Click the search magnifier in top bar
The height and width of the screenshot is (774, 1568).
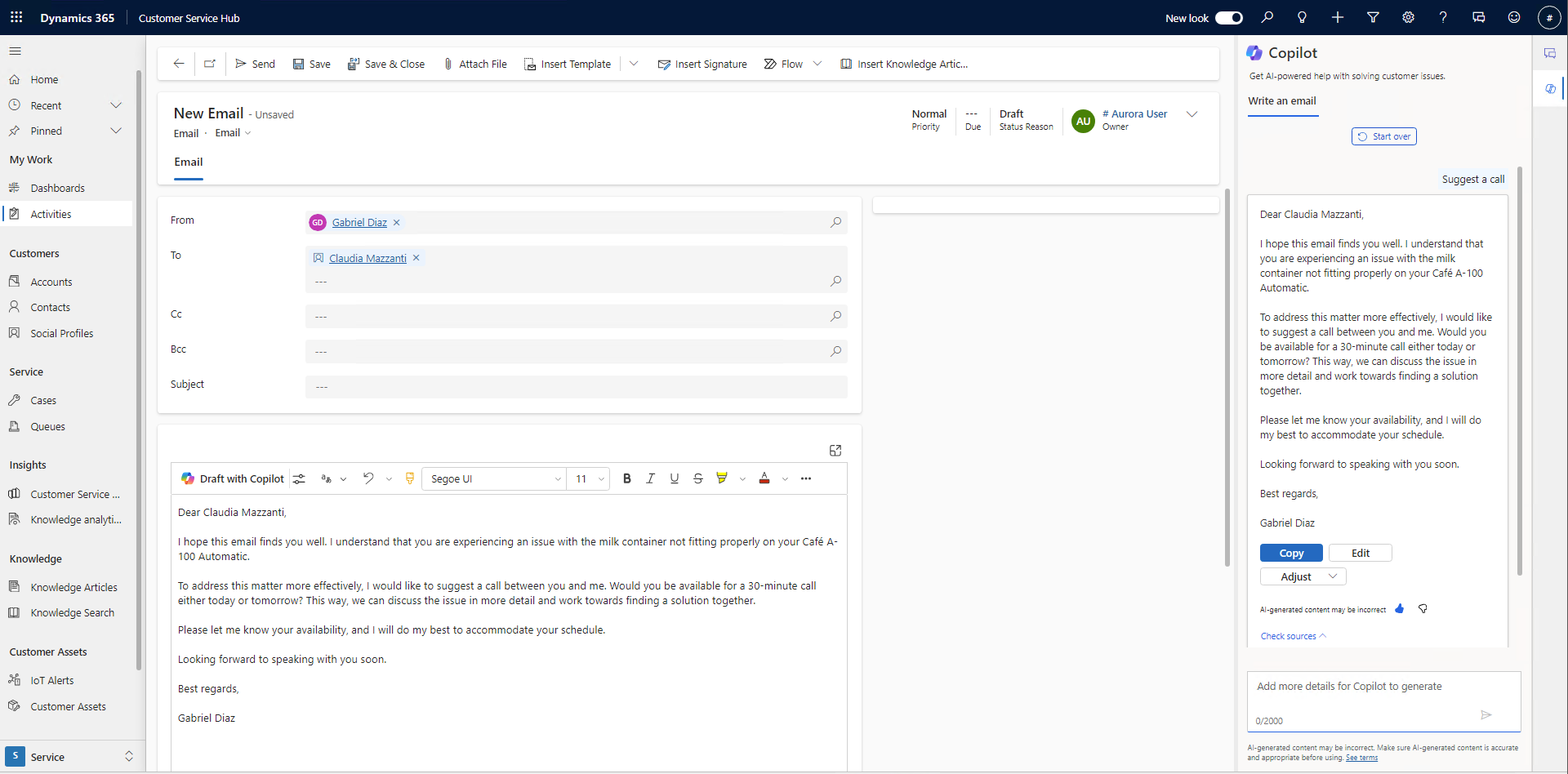(1267, 17)
